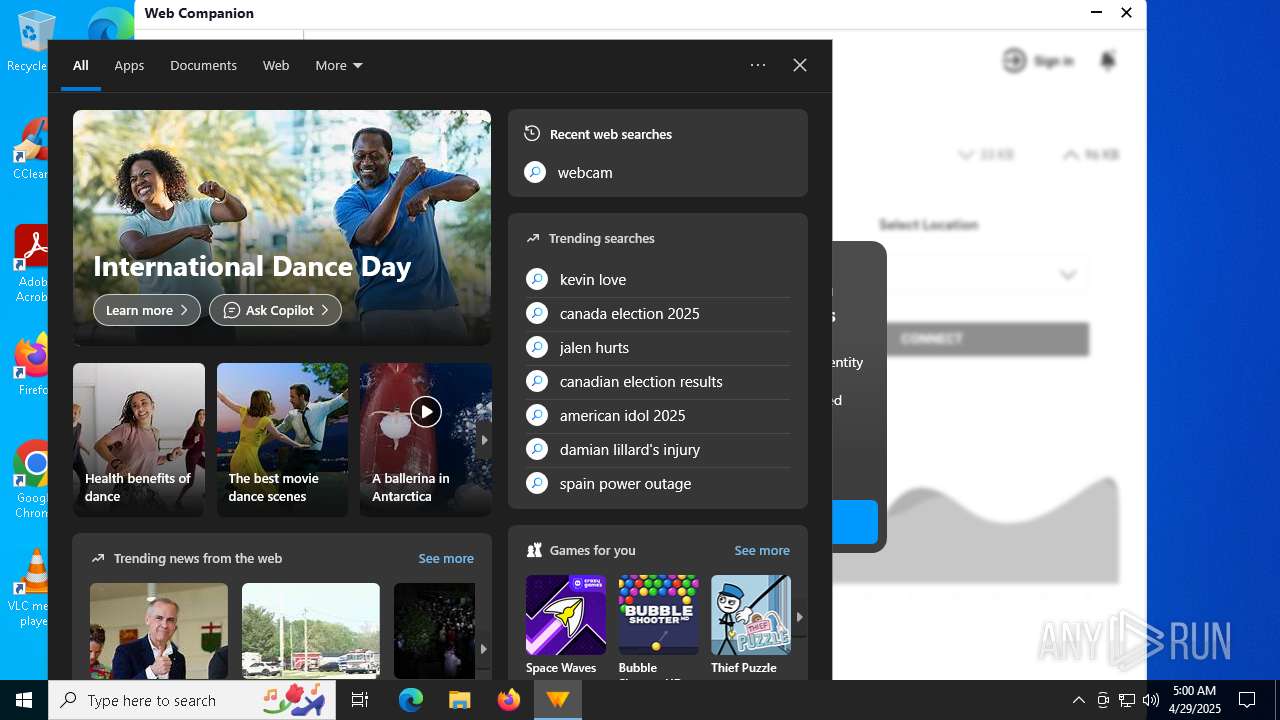Click search icon next to kevin love

tap(537, 280)
